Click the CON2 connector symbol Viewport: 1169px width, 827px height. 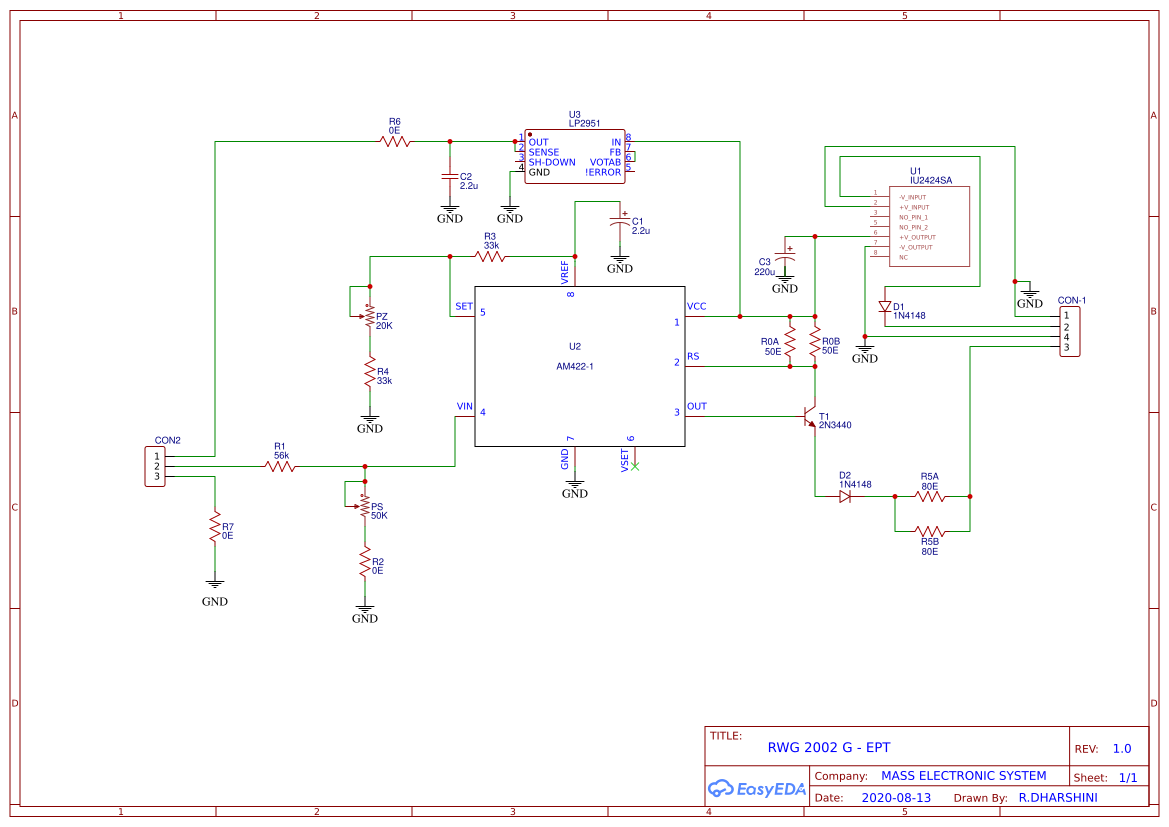click(155, 466)
